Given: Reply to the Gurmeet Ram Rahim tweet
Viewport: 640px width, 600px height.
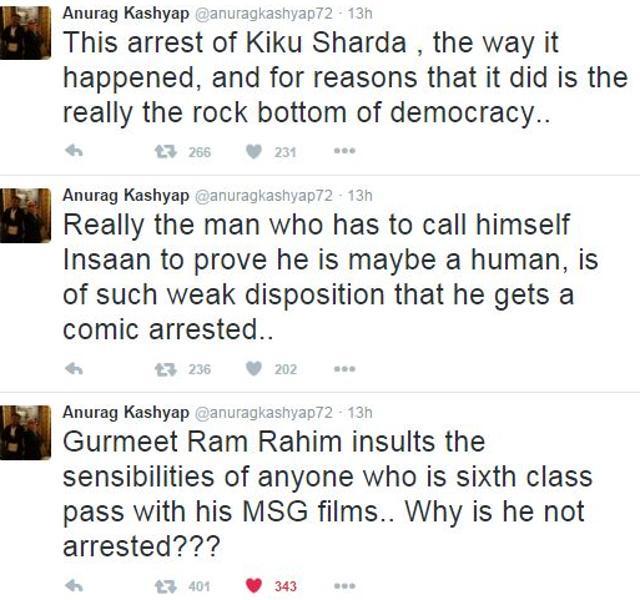Looking at the screenshot, I should point(73,585).
